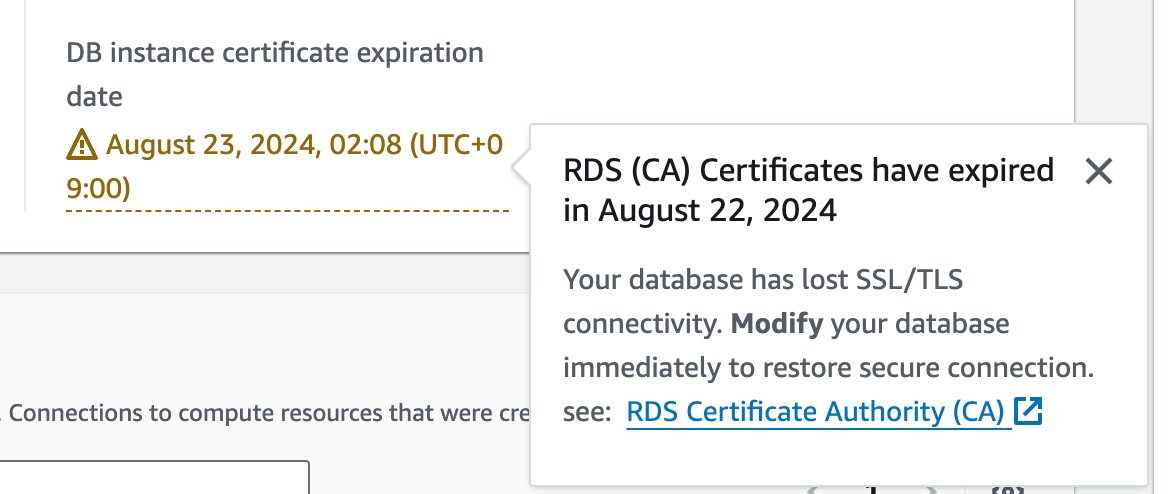The image size is (1170, 494).
Task: Open the RDS Certificate Authority (CA) link
Action: (x=816, y=412)
